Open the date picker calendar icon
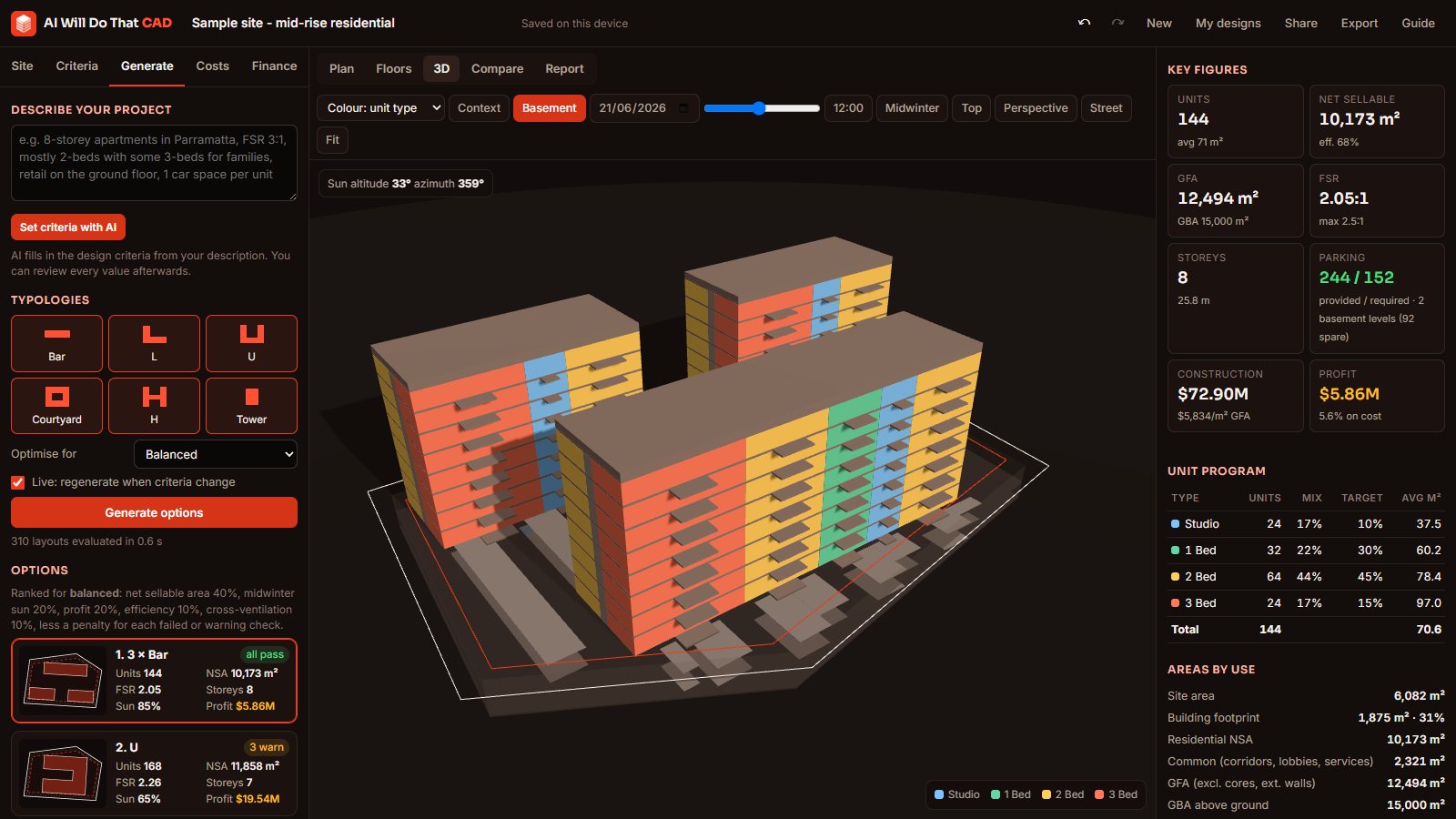1456x819 pixels. click(684, 108)
